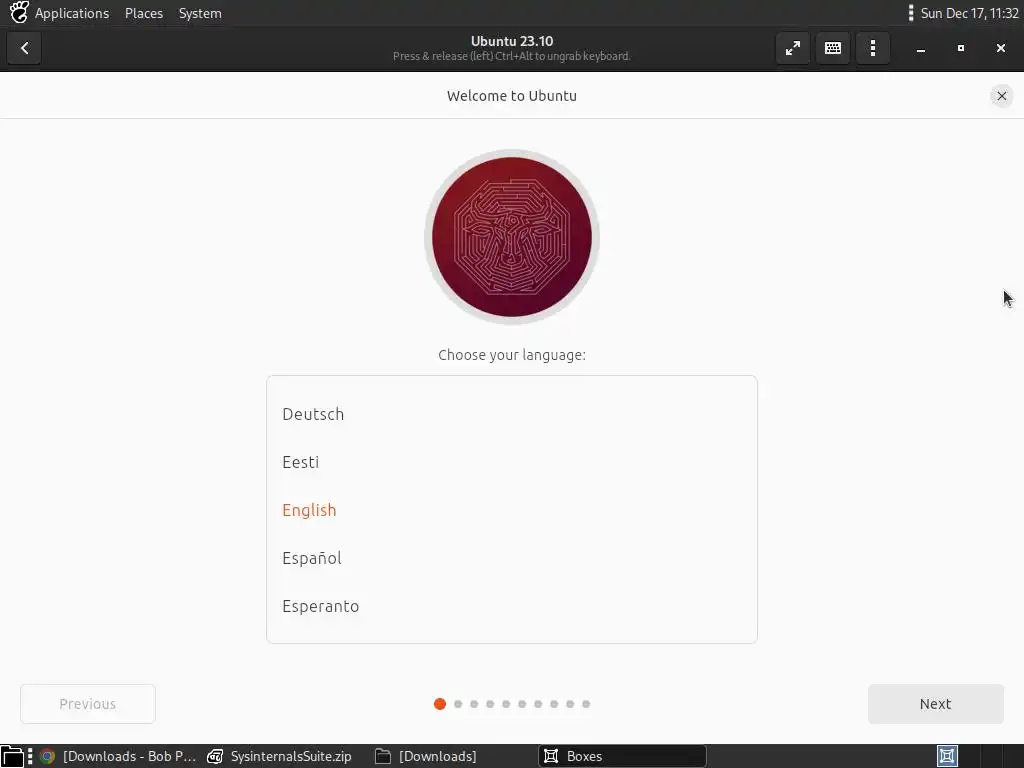Continue with the Next button
This screenshot has height=768, width=1024.
[935, 704]
